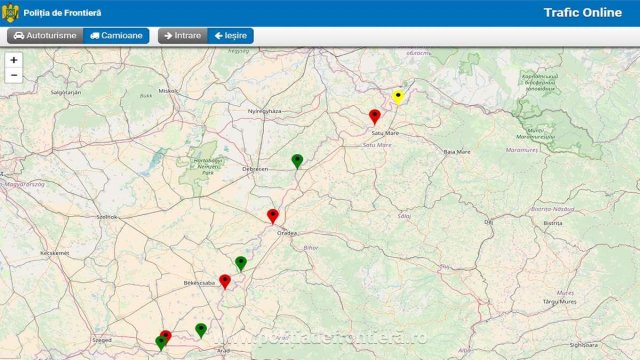Toggle vehicle type to Autoturisme
This screenshot has height=360, width=640.
(x=45, y=36)
